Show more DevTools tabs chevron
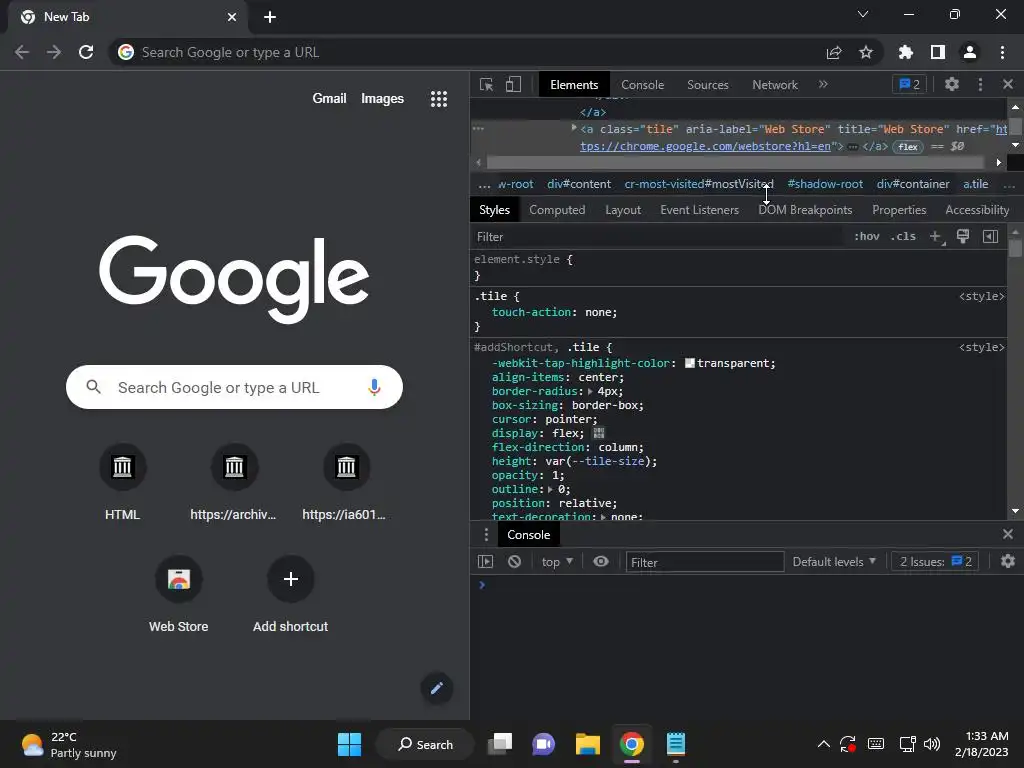 pos(823,84)
